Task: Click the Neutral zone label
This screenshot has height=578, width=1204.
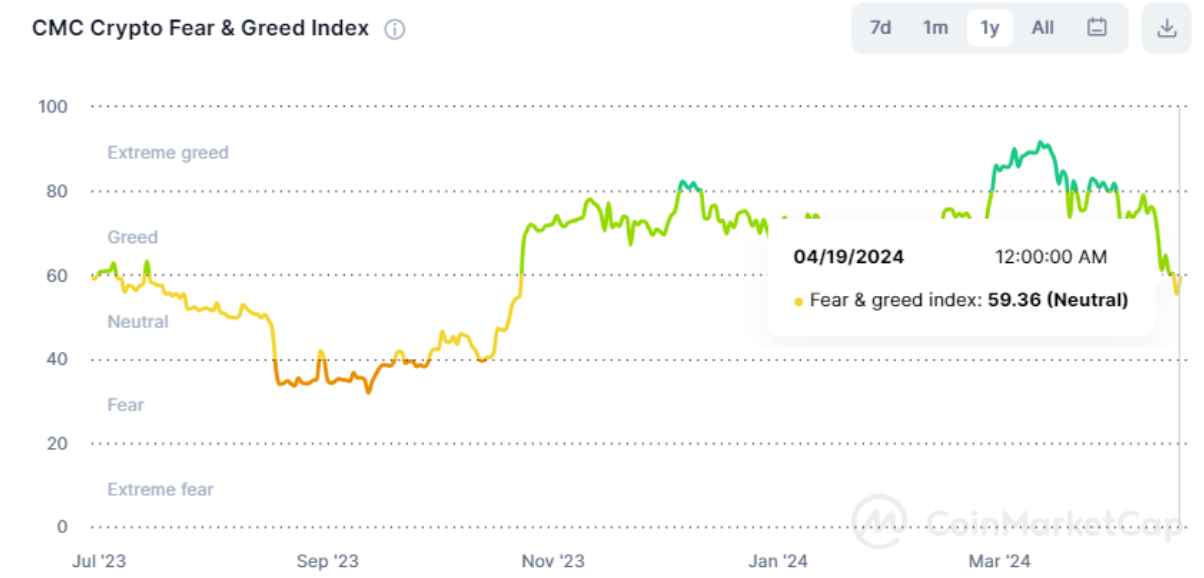Action: pos(138,321)
